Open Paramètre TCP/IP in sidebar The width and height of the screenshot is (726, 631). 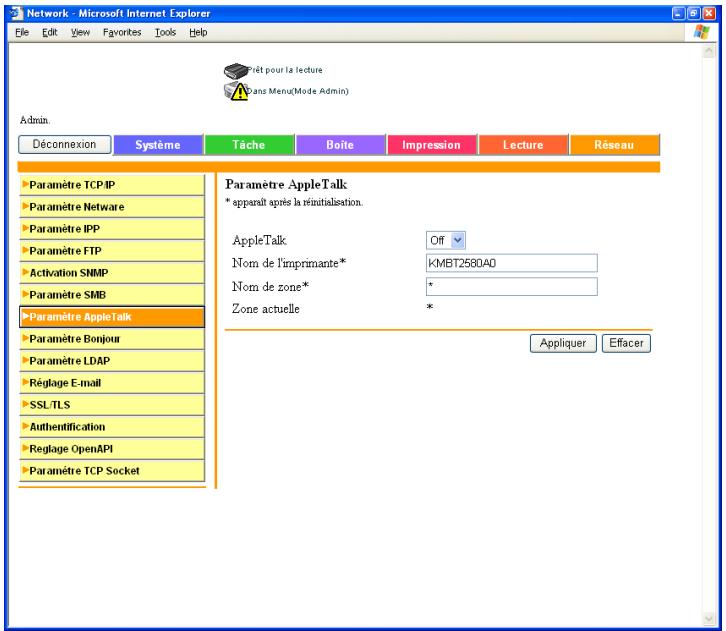(x=112, y=185)
